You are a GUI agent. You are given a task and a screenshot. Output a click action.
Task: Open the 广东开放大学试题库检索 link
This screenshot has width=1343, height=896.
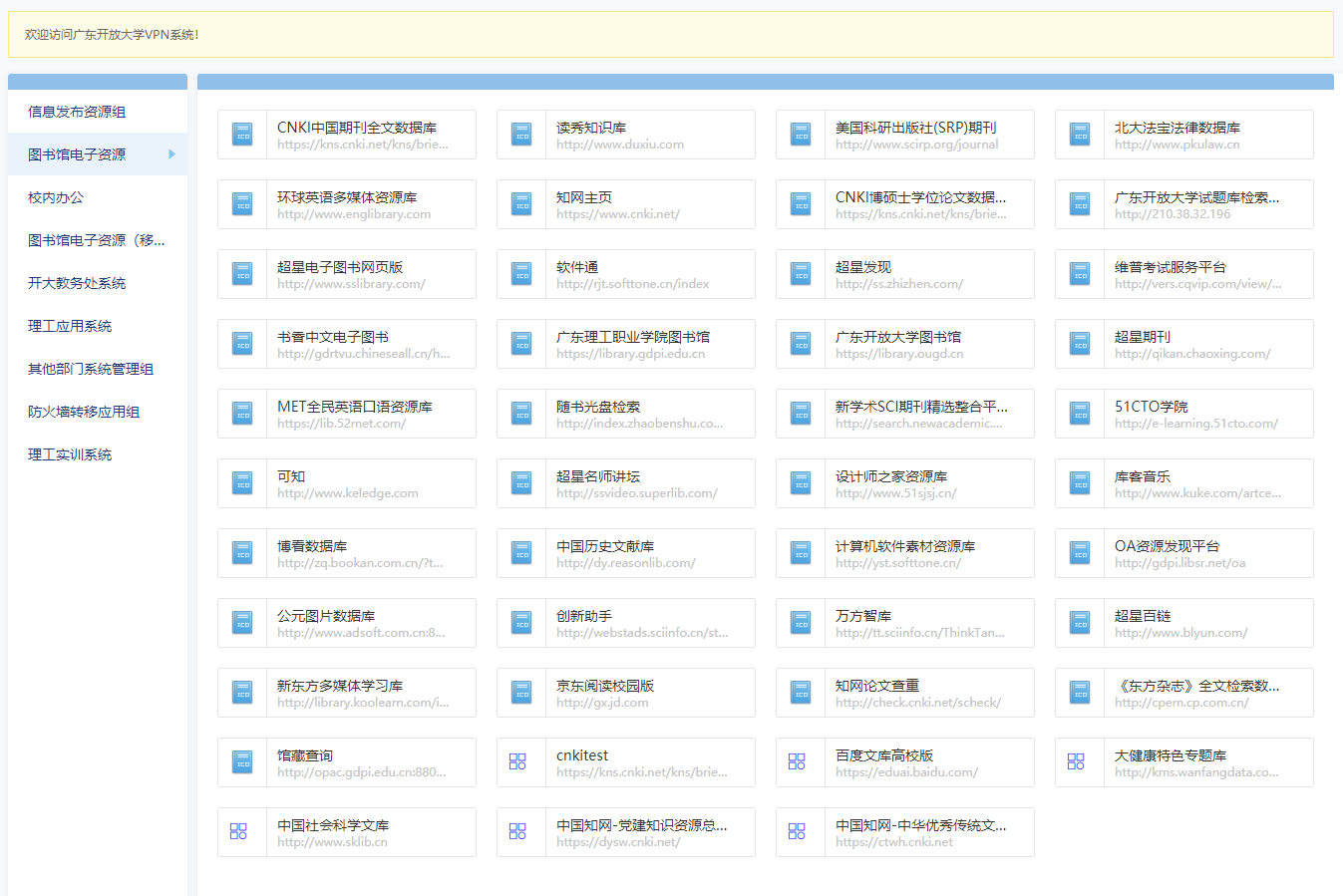click(1184, 204)
